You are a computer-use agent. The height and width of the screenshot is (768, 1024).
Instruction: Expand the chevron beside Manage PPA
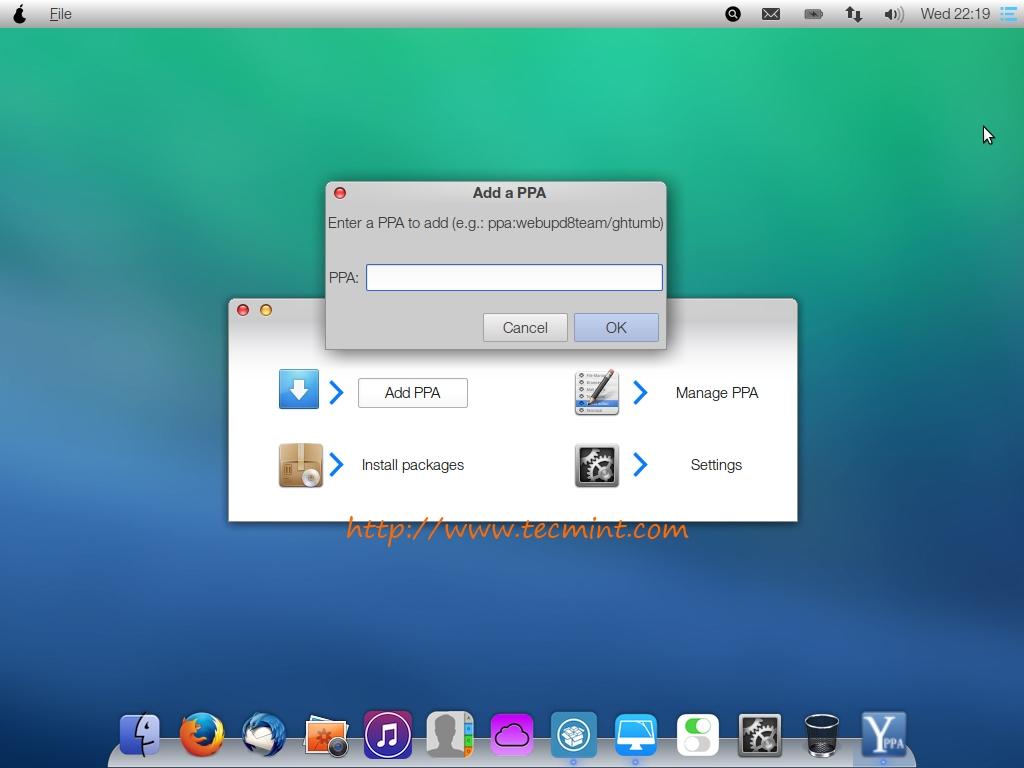point(641,392)
